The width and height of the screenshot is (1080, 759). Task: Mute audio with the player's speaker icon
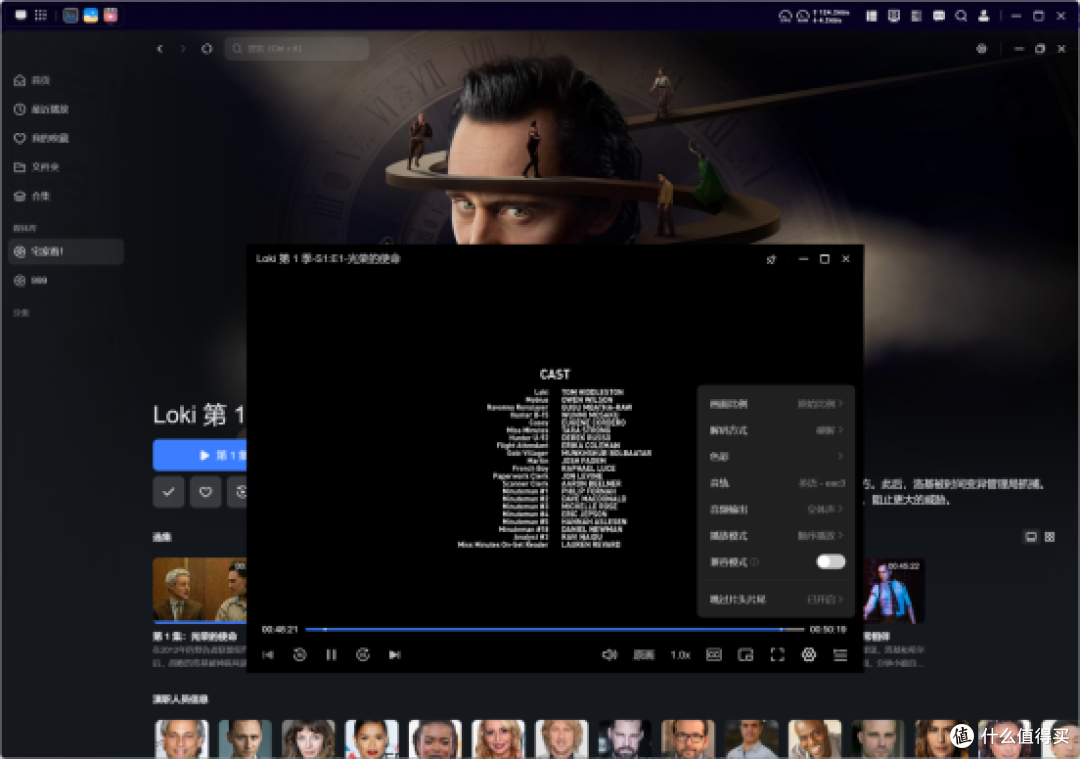(610, 655)
